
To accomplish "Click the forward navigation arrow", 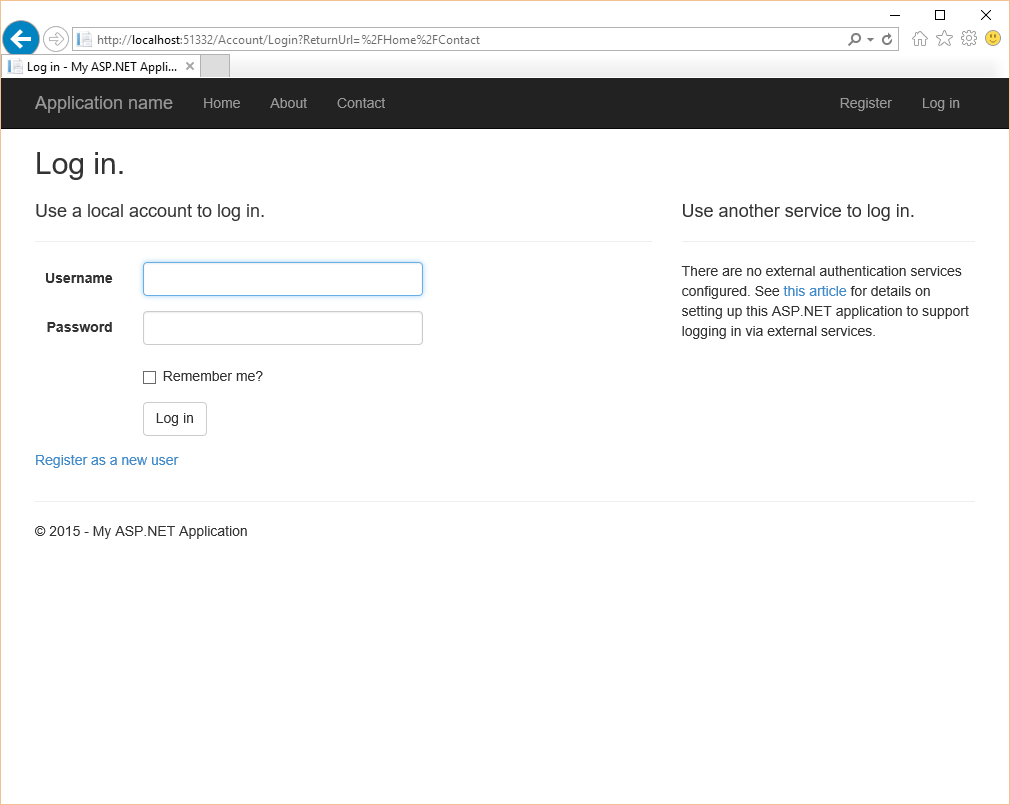I will [56, 38].
